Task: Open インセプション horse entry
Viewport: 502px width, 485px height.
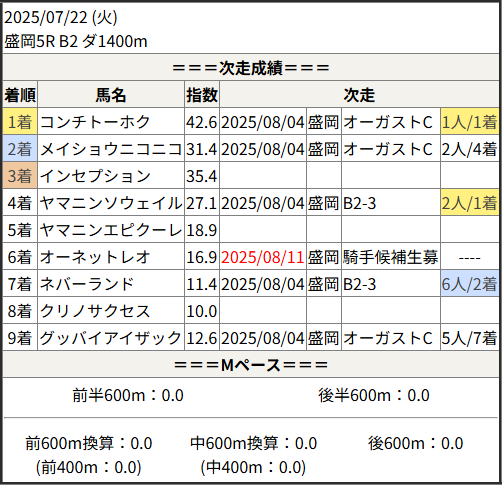Action: click(95, 176)
